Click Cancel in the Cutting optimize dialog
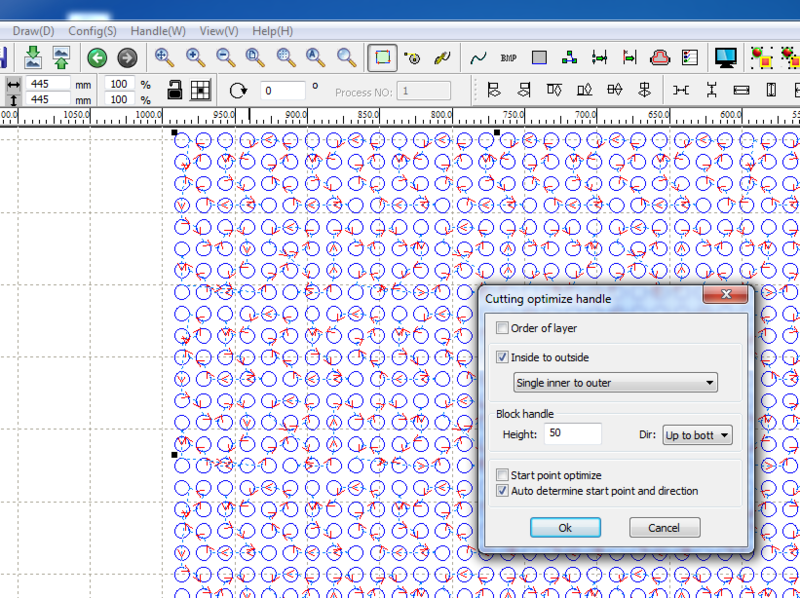This screenshot has height=598, width=800. pyautogui.click(x=664, y=527)
